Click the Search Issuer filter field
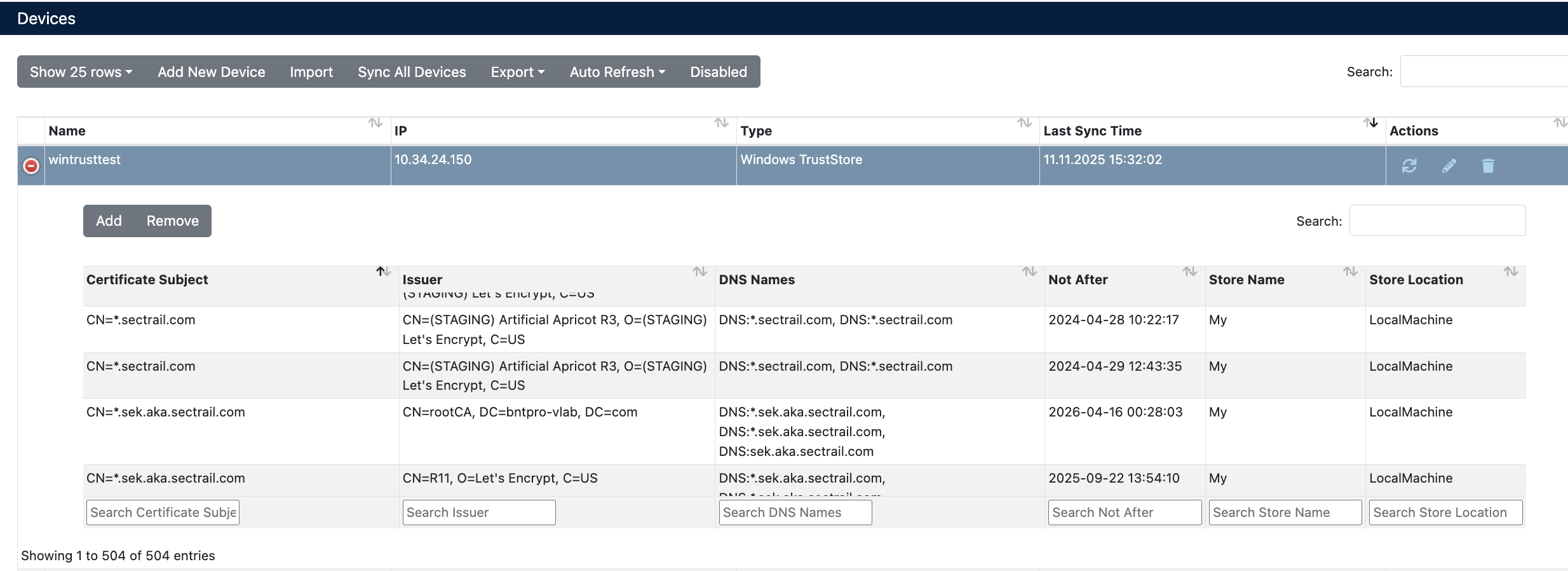The height and width of the screenshot is (571, 1568). pyautogui.click(x=478, y=513)
